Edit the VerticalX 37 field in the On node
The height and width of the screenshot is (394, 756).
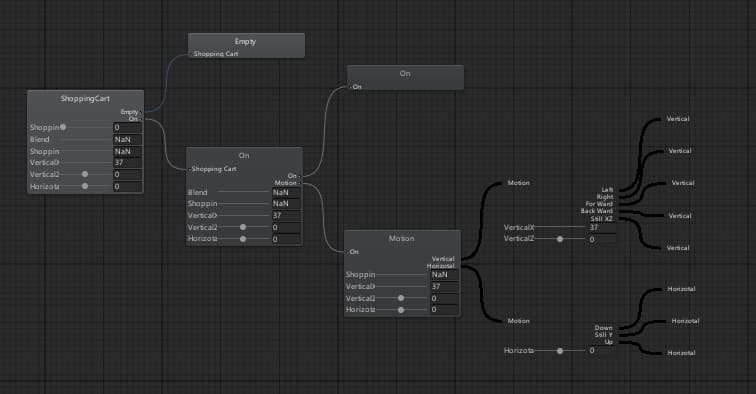pos(285,215)
